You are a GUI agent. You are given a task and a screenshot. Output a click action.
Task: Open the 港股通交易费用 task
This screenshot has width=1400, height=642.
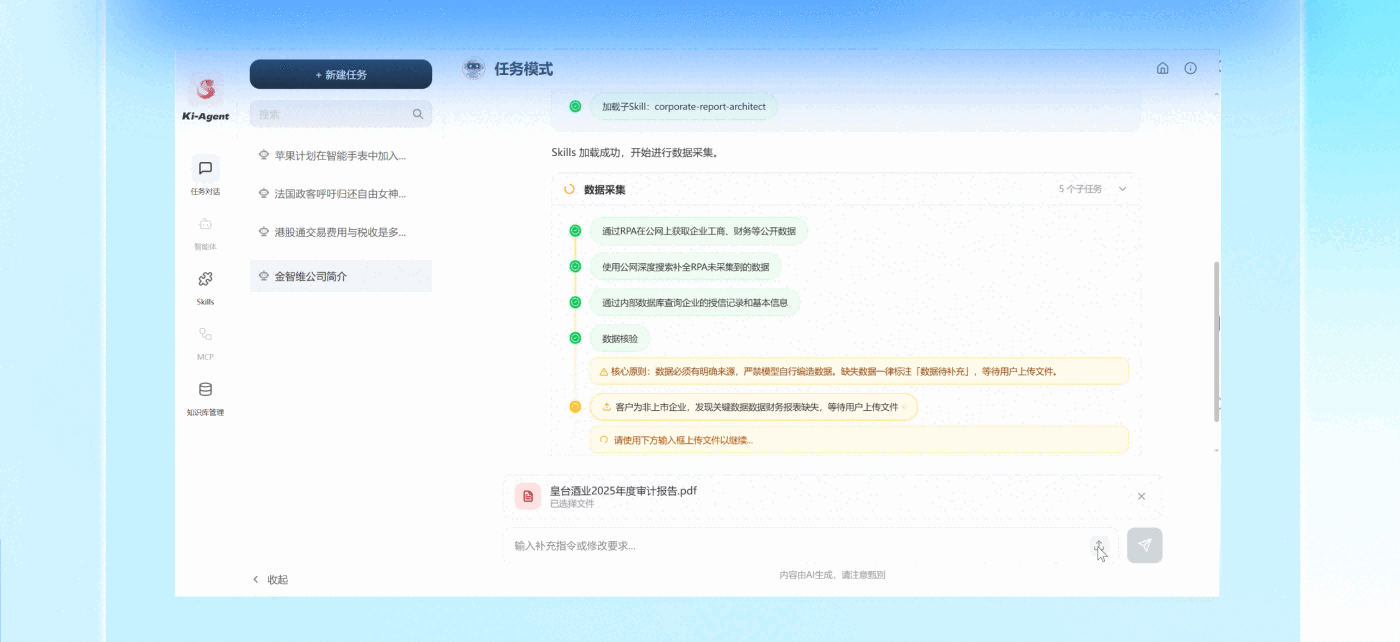point(341,232)
